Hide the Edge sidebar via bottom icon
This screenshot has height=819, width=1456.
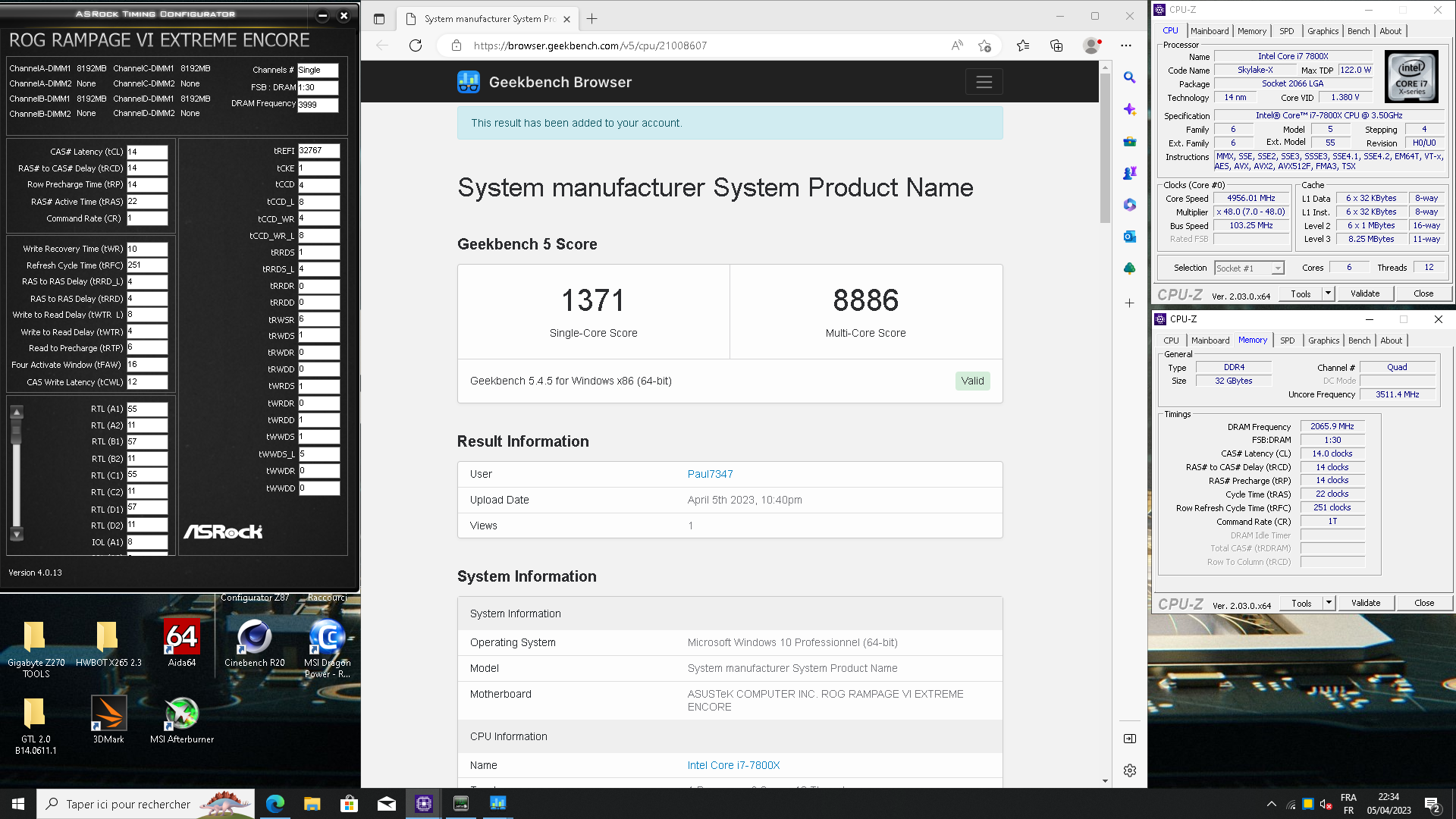1129,739
